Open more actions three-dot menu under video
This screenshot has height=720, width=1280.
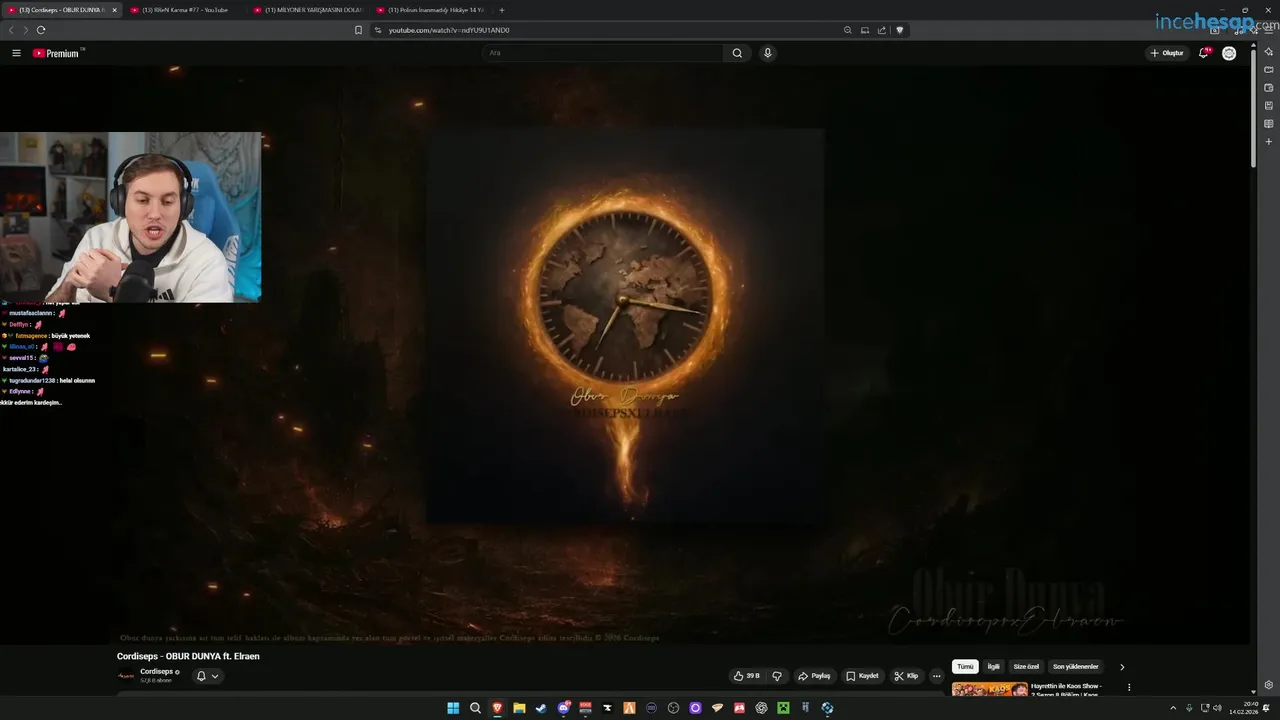[936, 676]
